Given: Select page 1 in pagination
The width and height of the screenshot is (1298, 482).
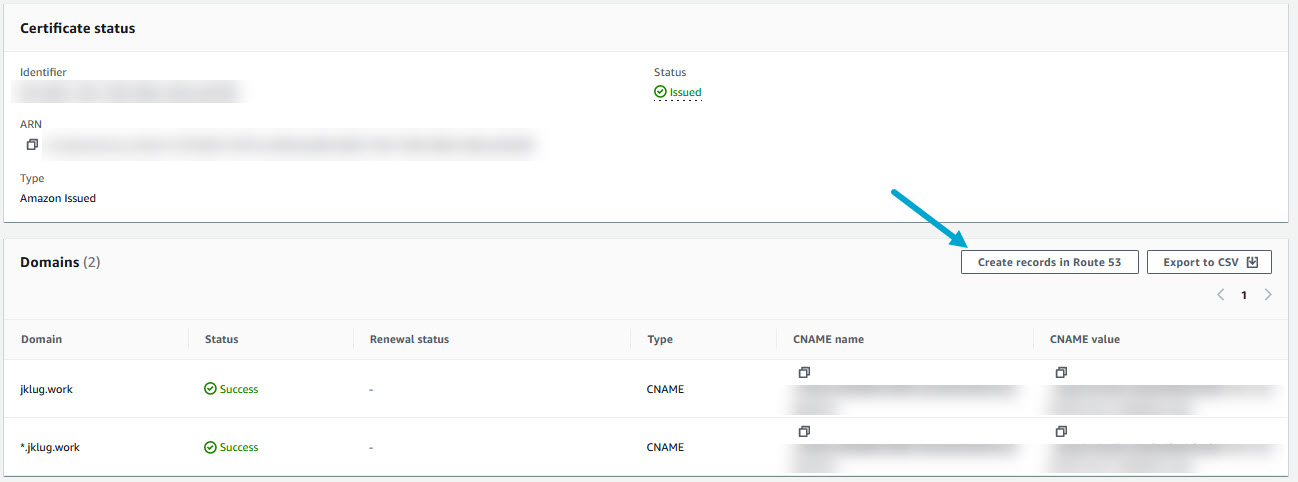Looking at the screenshot, I should tap(1244, 295).
